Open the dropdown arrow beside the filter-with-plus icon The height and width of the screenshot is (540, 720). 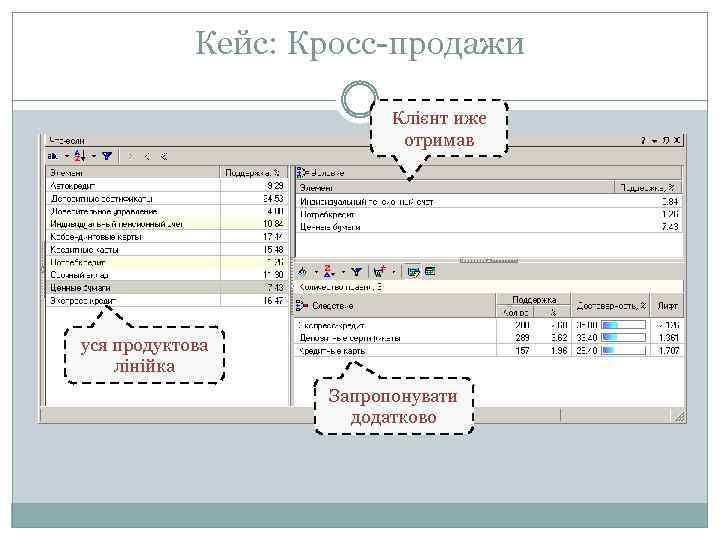[x=394, y=272]
